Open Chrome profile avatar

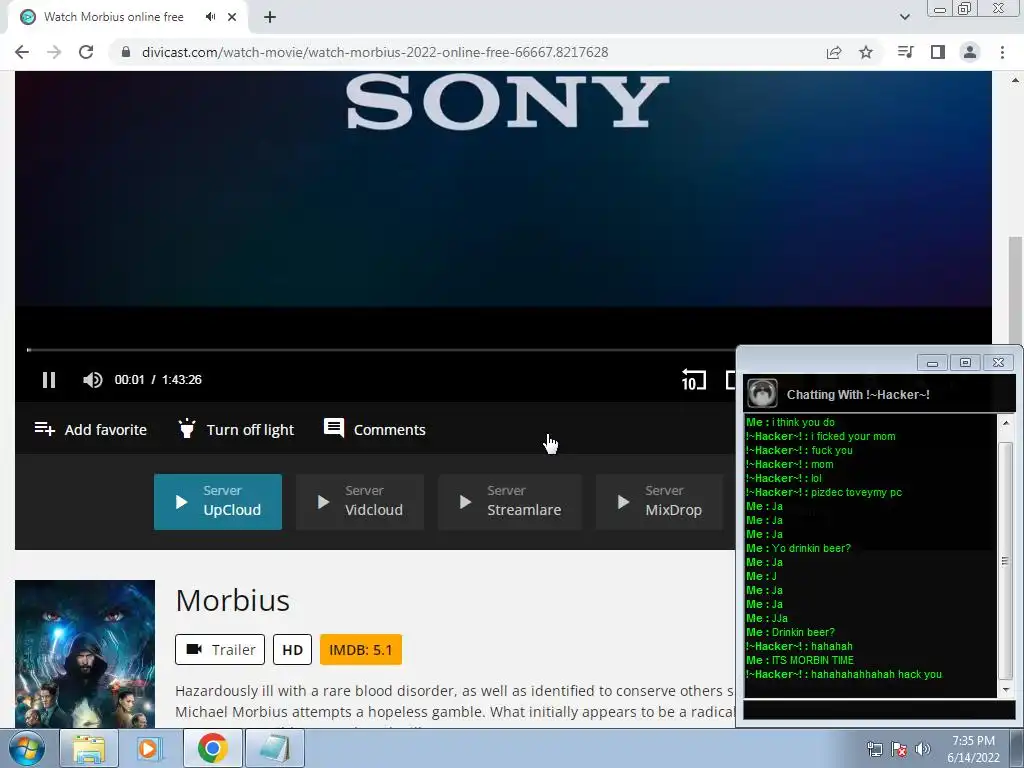pos(970,52)
